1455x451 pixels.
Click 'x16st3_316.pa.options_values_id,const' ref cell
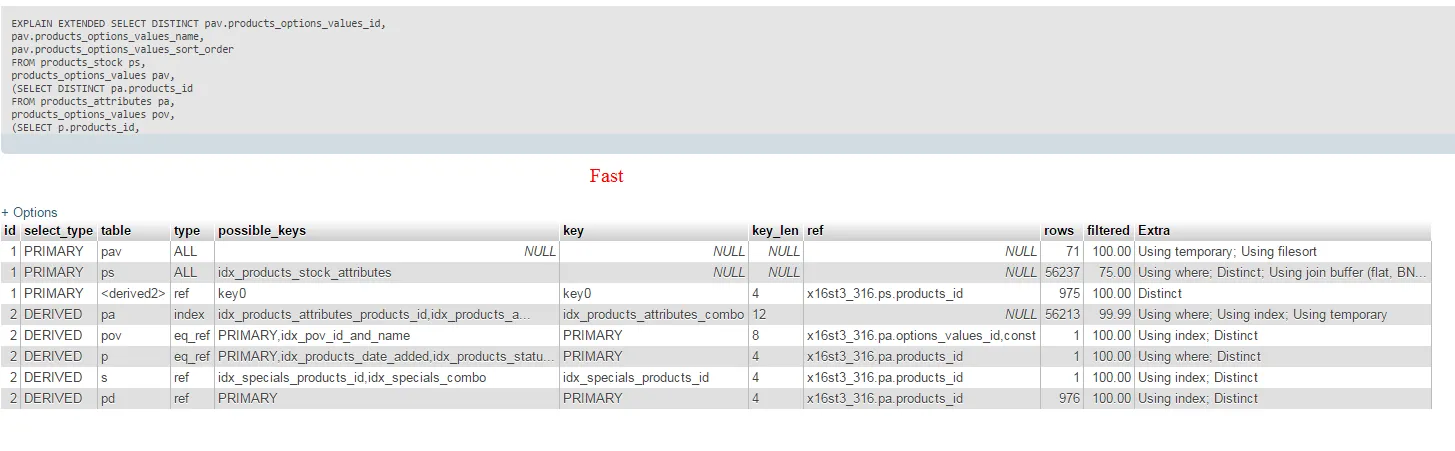922,335
